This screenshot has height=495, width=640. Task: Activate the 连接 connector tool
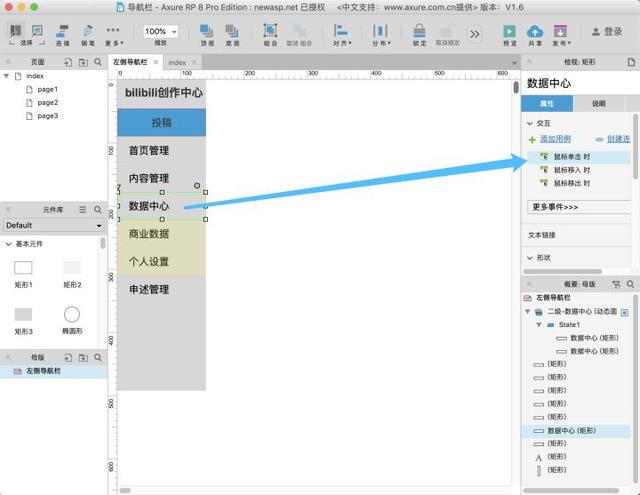(62, 35)
